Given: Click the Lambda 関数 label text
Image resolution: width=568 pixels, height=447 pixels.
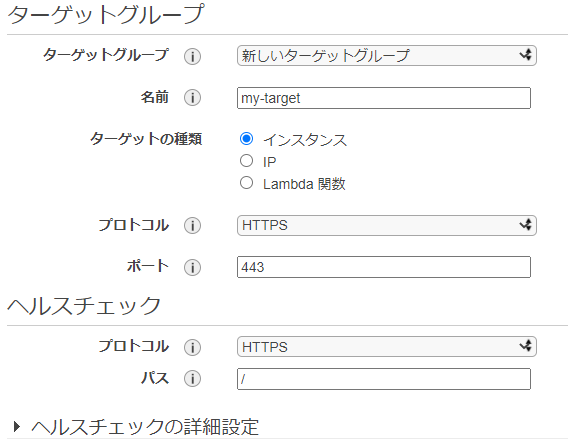Looking at the screenshot, I should click(304, 184).
